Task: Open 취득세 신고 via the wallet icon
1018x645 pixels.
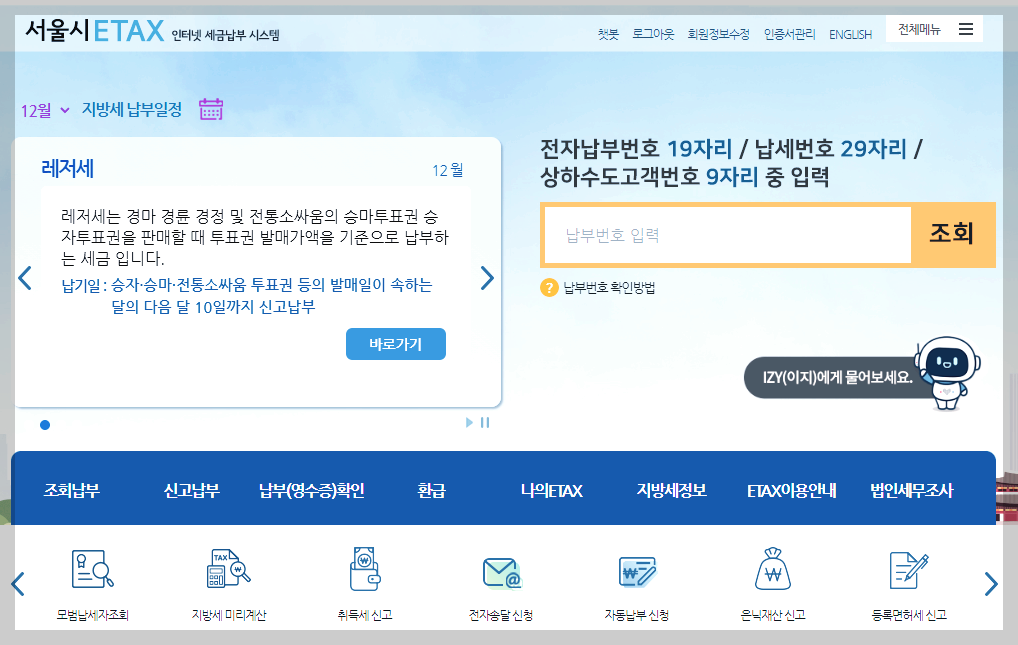Action: click(364, 567)
